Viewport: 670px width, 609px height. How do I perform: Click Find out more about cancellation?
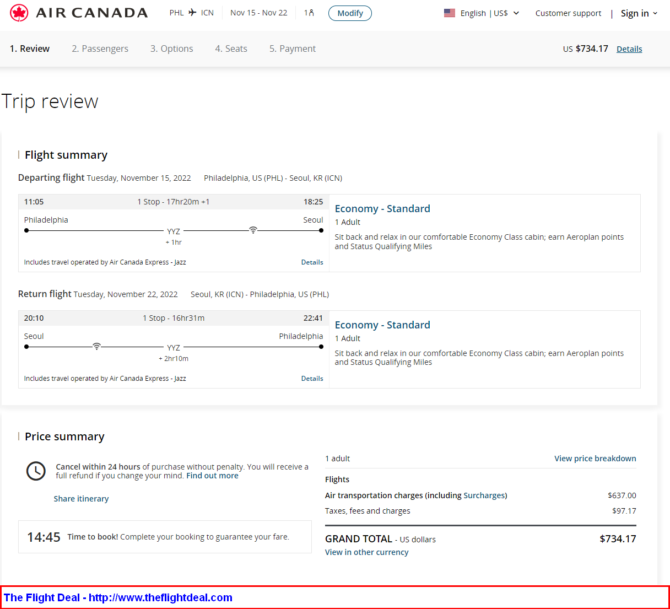[212, 476]
